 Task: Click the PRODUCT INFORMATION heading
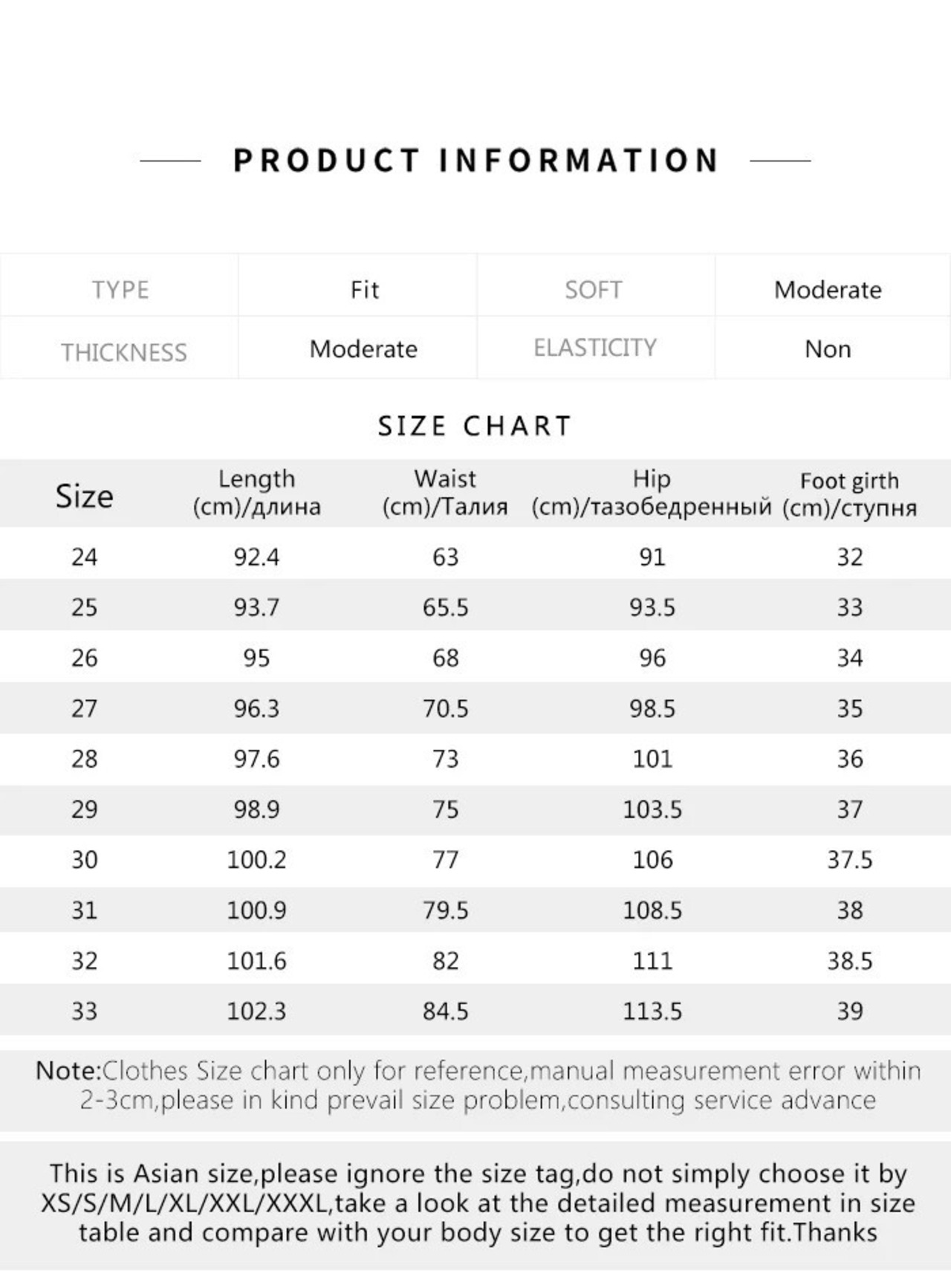(475, 161)
